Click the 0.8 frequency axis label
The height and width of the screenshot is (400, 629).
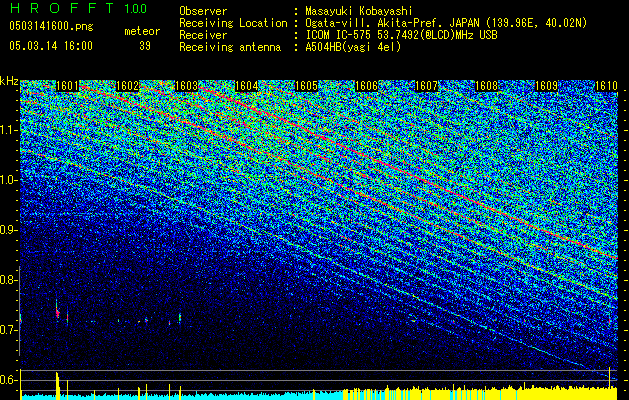(x=8, y=280)
